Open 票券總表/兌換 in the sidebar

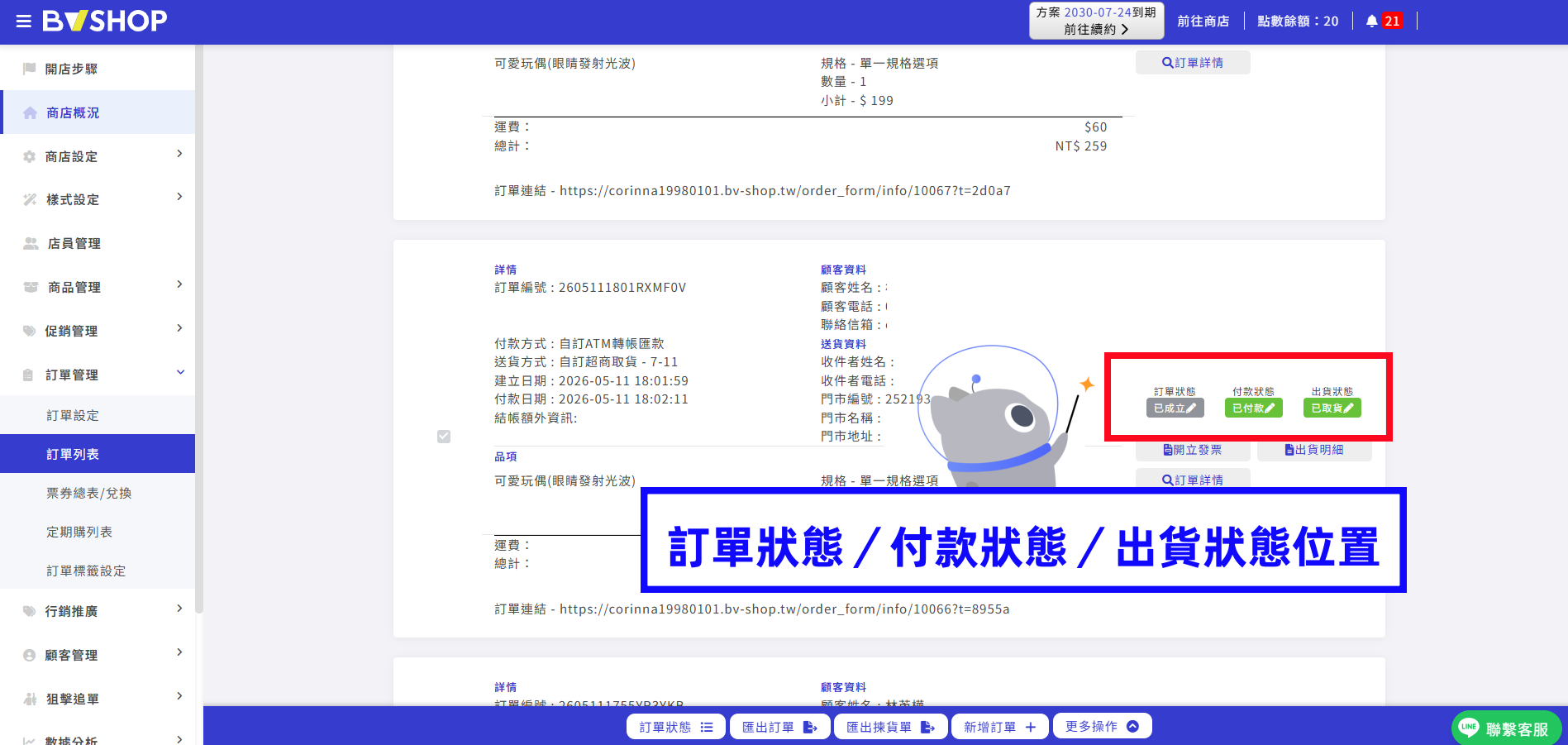98,493
